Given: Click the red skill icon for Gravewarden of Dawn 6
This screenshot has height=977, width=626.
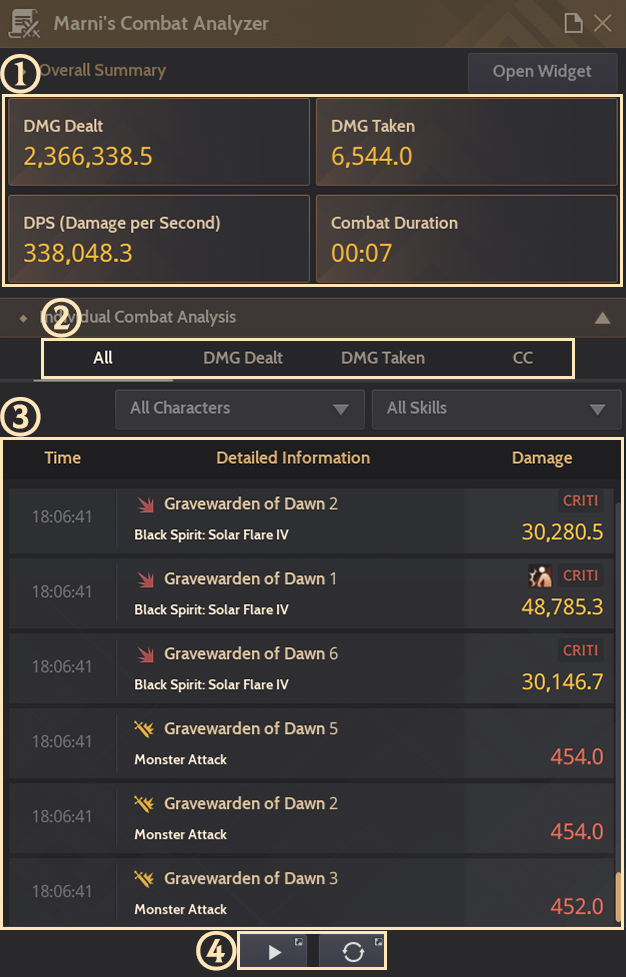Looking at the screenshot, I should 145,654.
